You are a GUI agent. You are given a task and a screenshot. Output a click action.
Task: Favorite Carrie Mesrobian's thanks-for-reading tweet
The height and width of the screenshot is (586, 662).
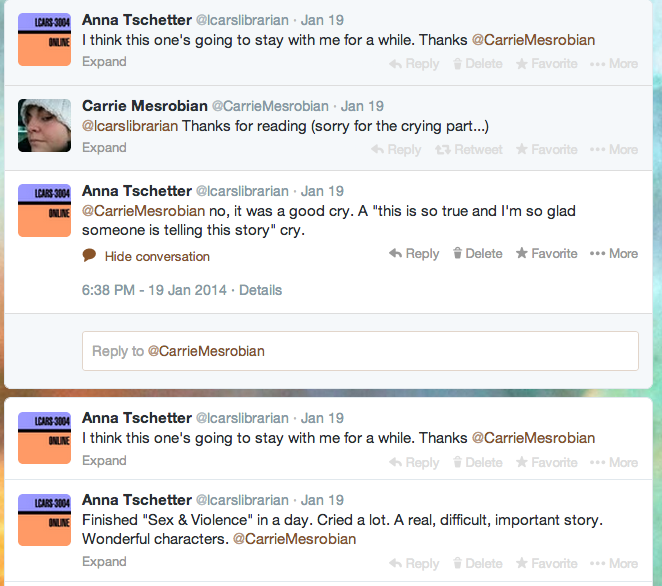(546, 149)
